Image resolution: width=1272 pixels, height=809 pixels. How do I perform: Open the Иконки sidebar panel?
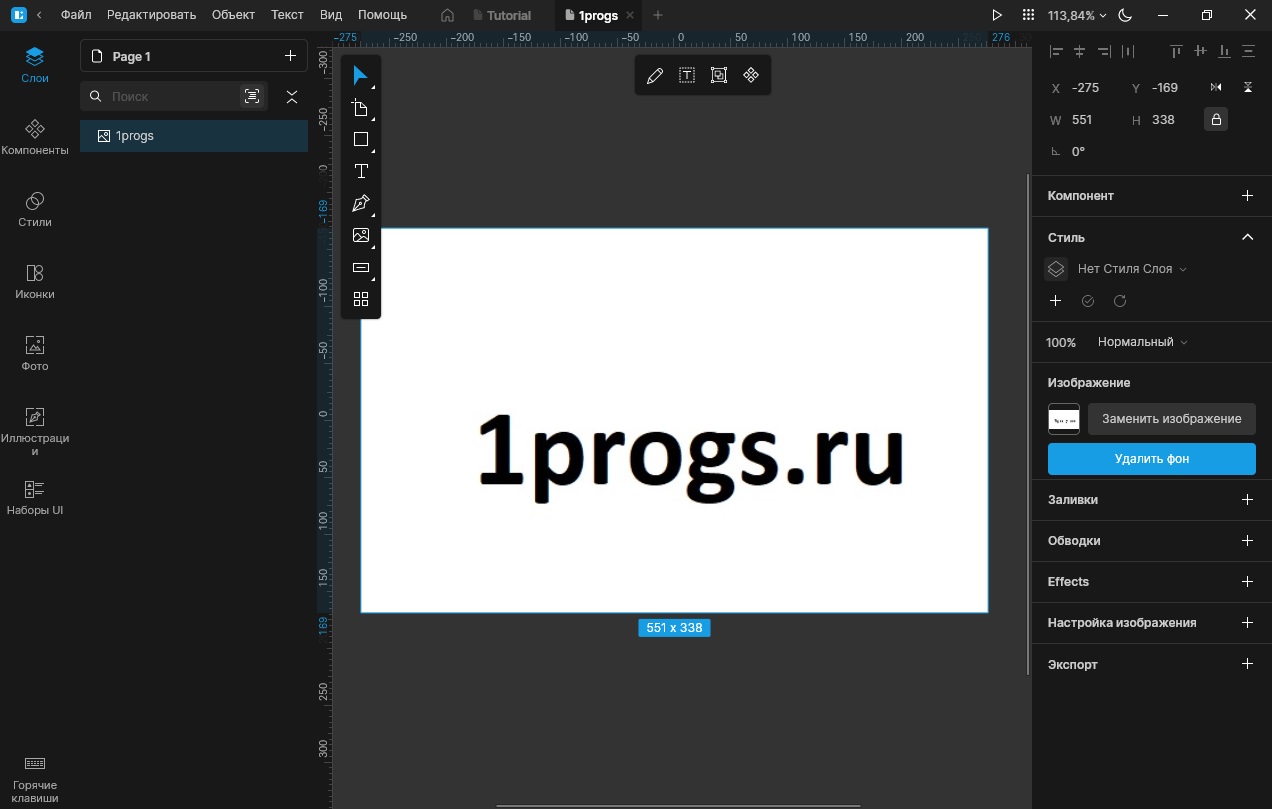point(35,281)
